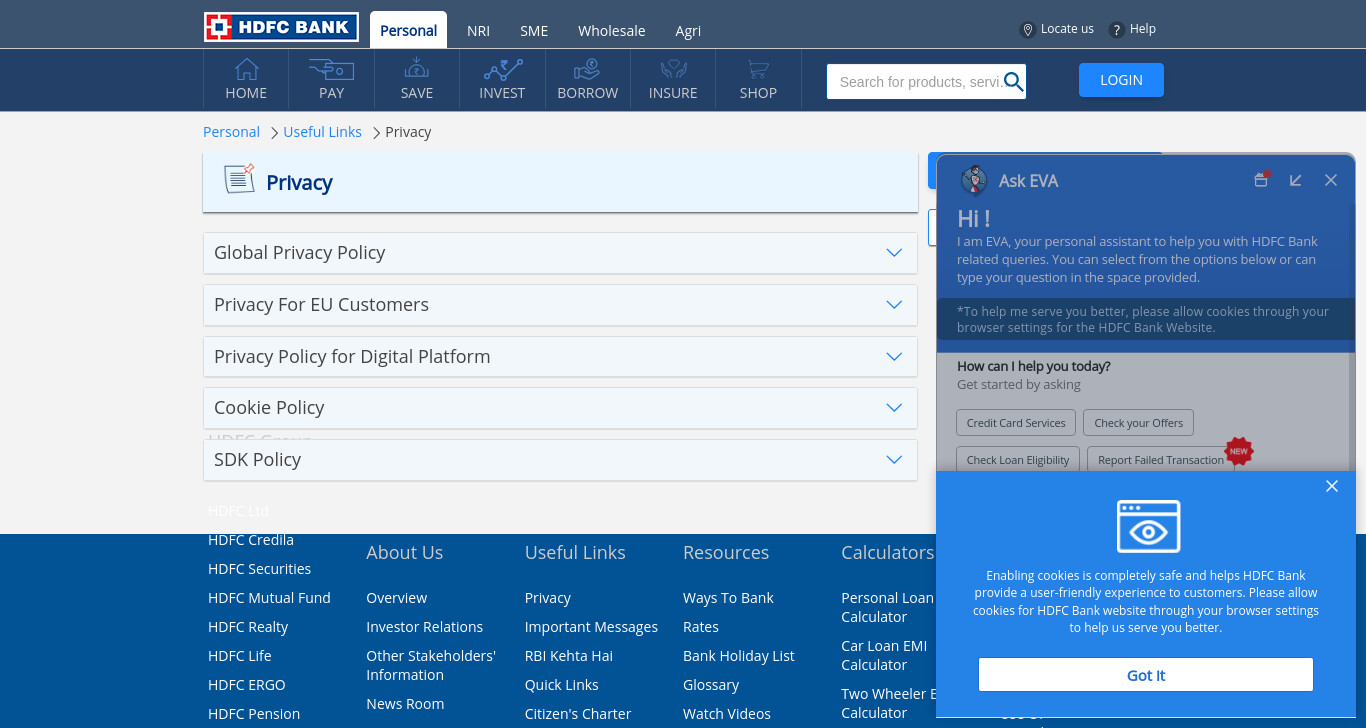Click Credit Card Services chat option

(1016, 423)
